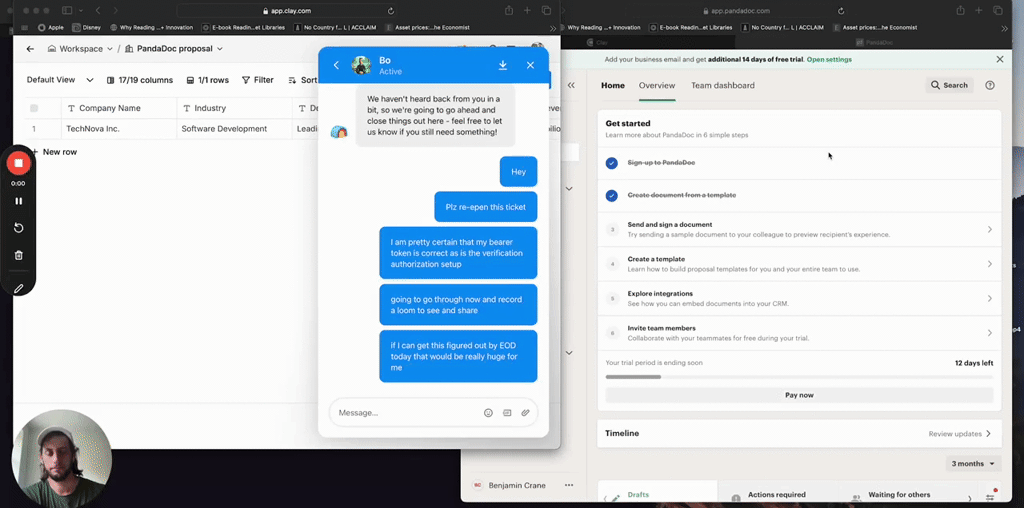Toggle the Create document from template checkmark
The width and height of the screenshot is (1024, 508).
[x=612, y=195]
